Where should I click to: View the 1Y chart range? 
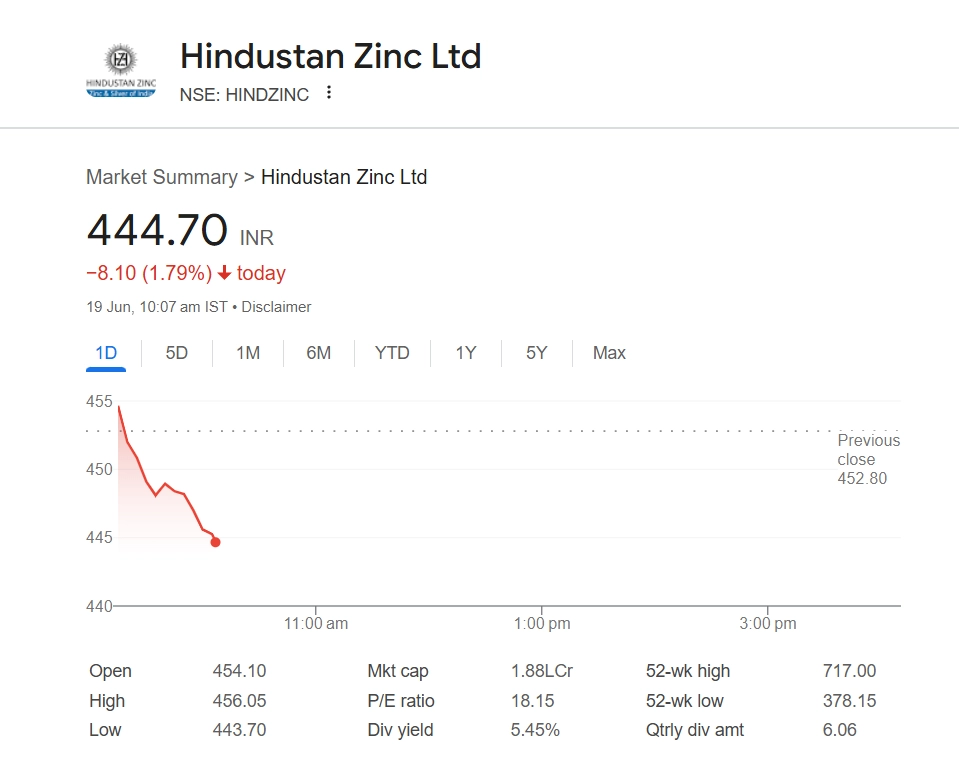pyautogui.click(x=466, y=353)
